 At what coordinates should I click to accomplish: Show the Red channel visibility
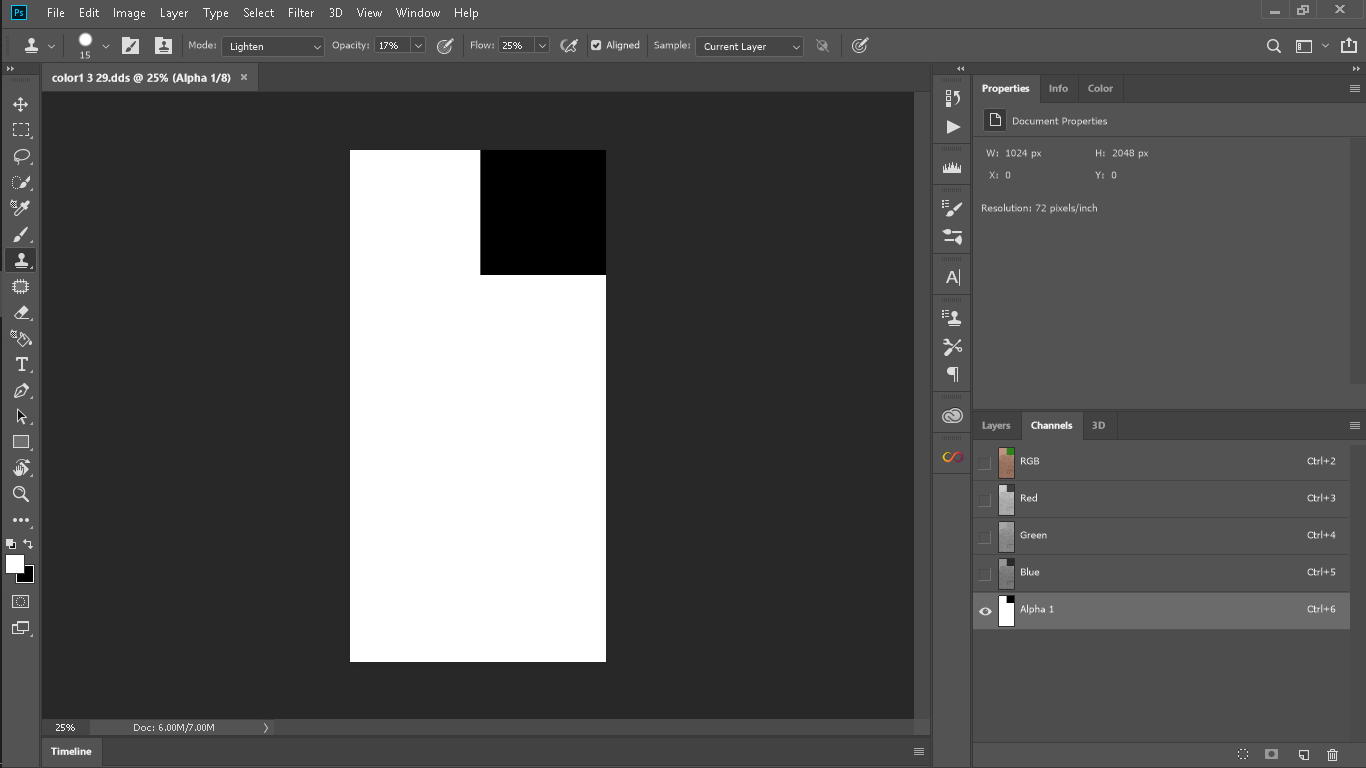click(985, 499)
